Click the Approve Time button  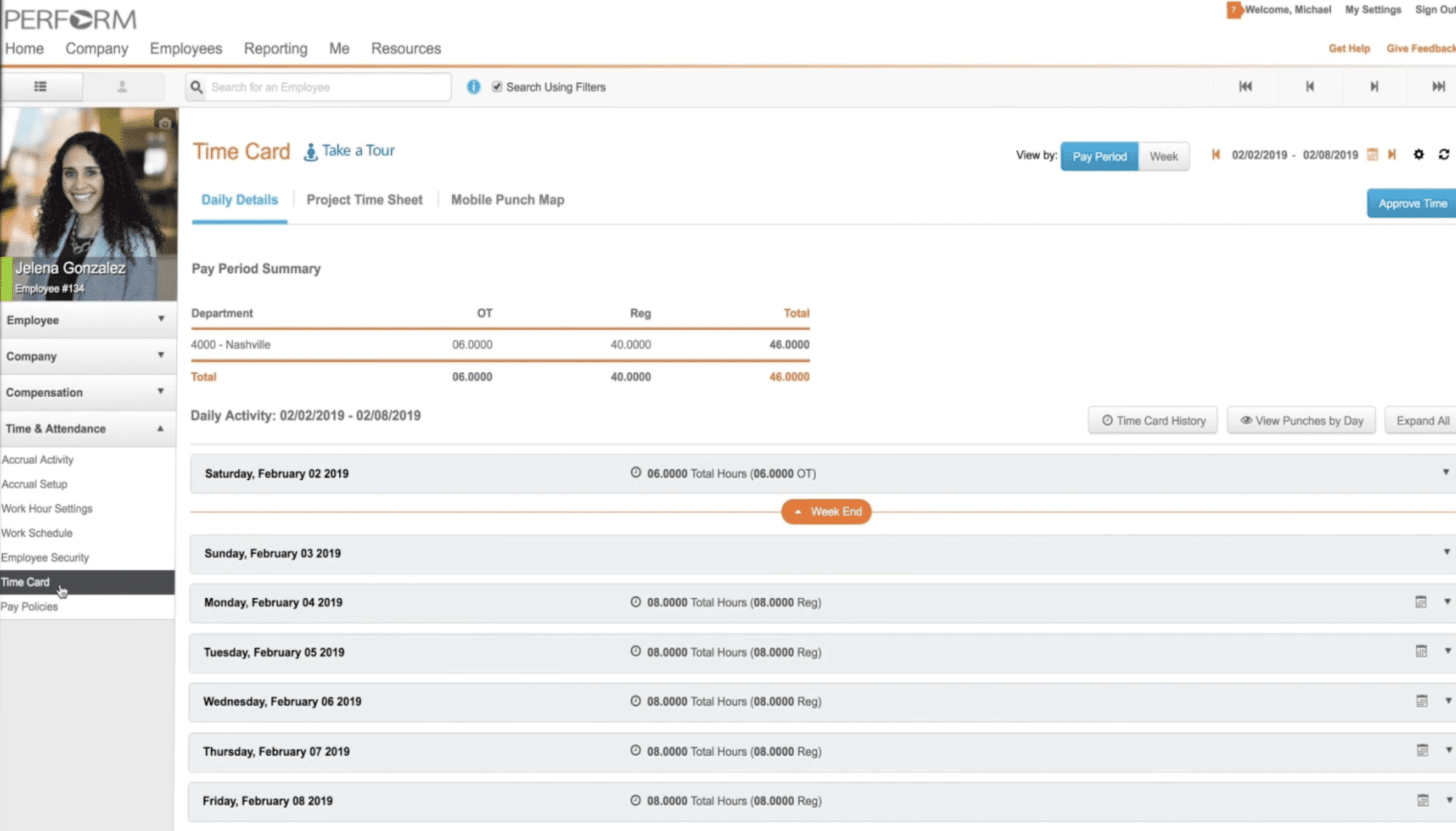click(x=1411, y=203)
